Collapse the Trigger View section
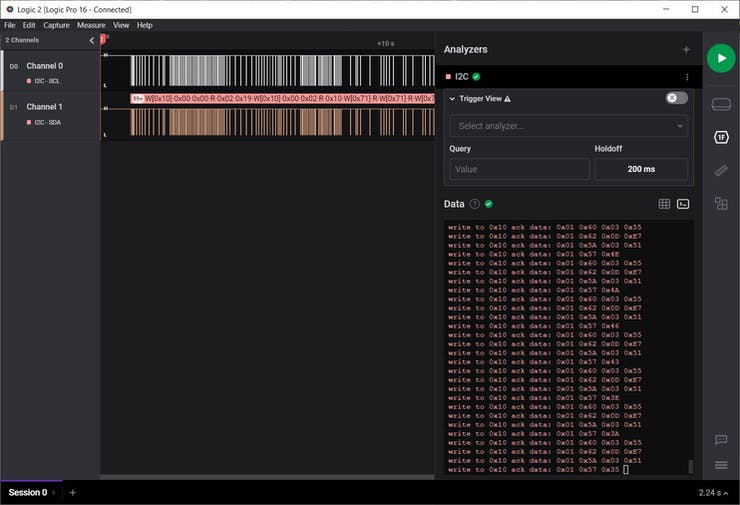Viewport: 740px width, 505px height. coord(452,99)
